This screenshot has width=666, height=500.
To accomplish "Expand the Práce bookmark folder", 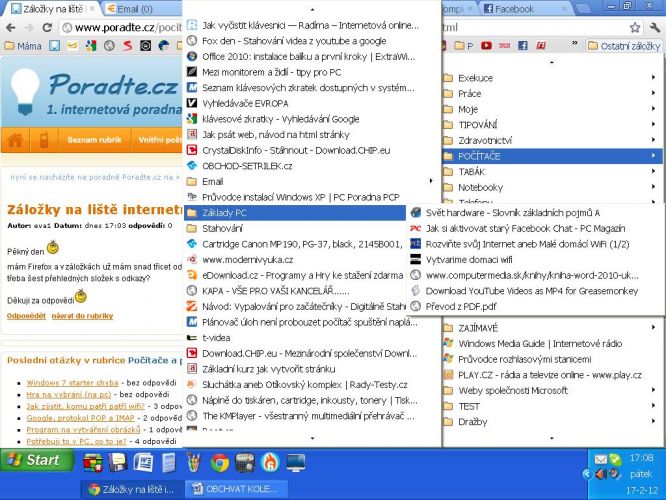I will click(x=552, y=93).
